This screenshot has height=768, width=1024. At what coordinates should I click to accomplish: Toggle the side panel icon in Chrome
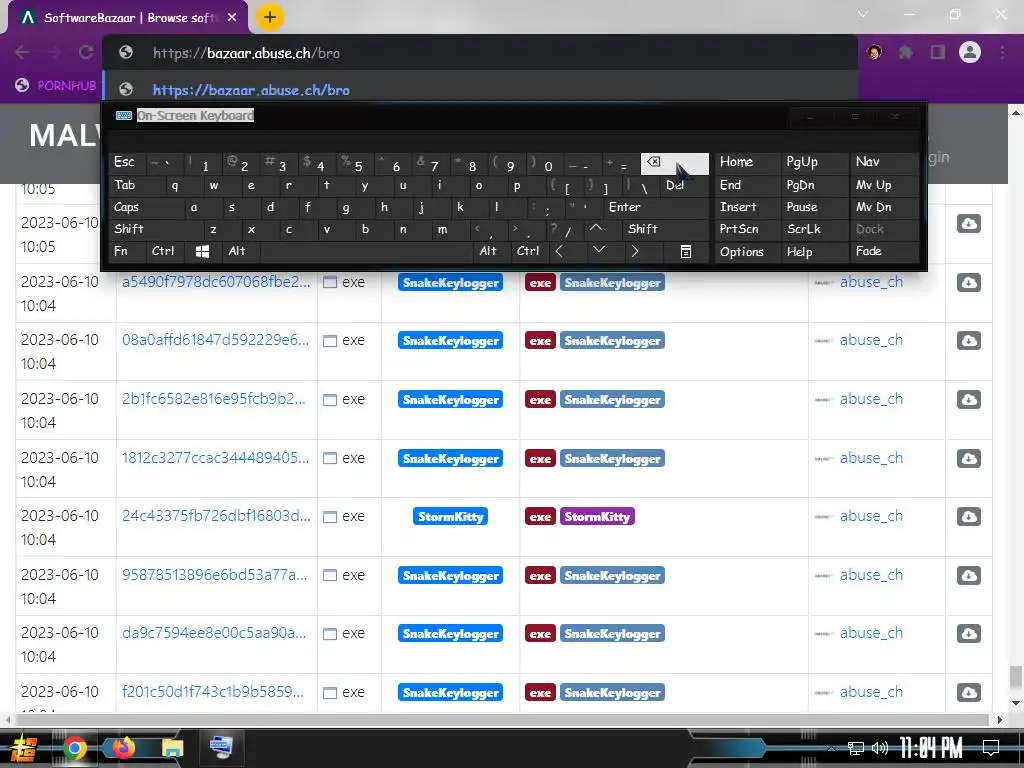938,52
